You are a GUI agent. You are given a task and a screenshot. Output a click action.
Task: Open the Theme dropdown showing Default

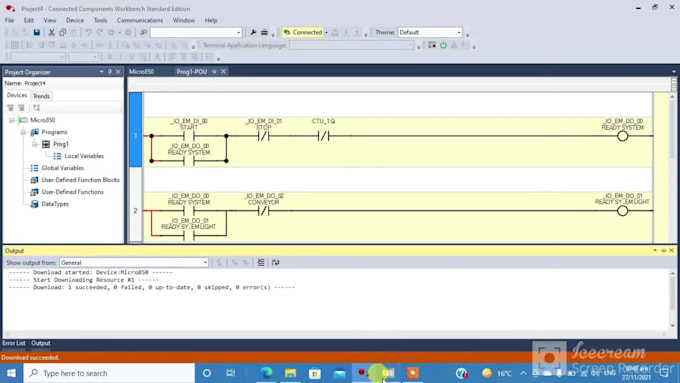pos(430,33)
